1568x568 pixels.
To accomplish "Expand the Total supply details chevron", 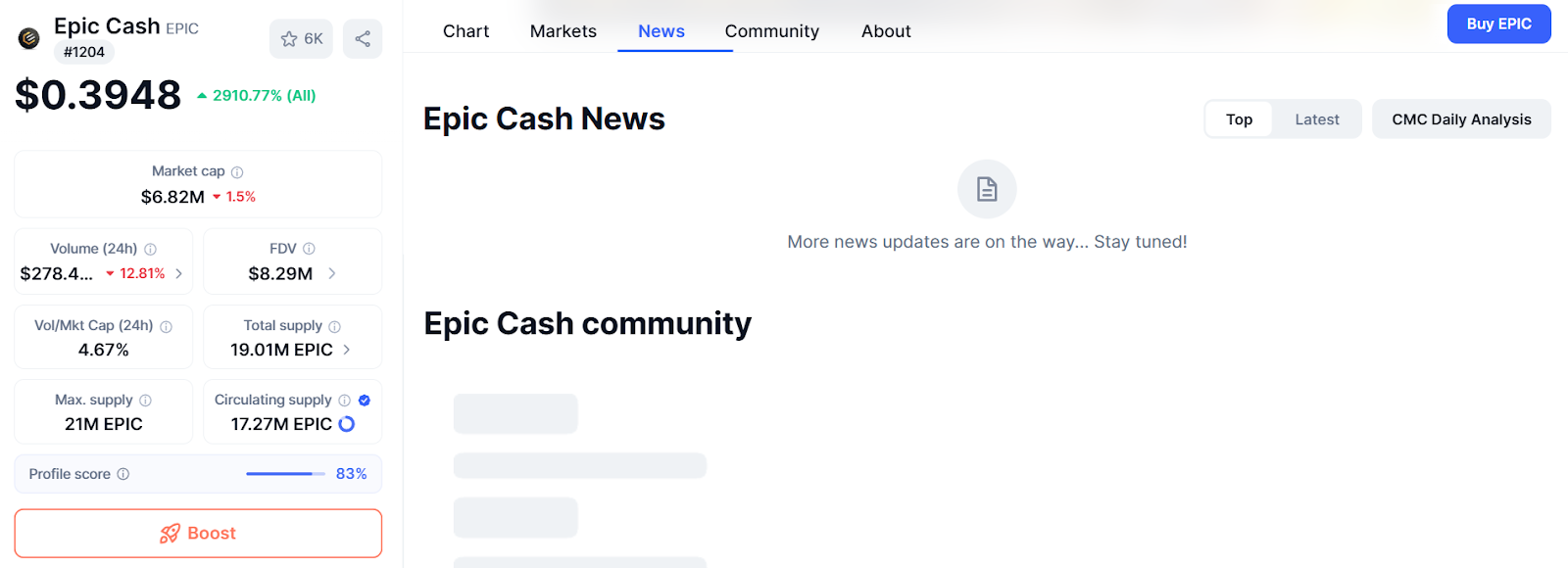I will pos(347,350).
